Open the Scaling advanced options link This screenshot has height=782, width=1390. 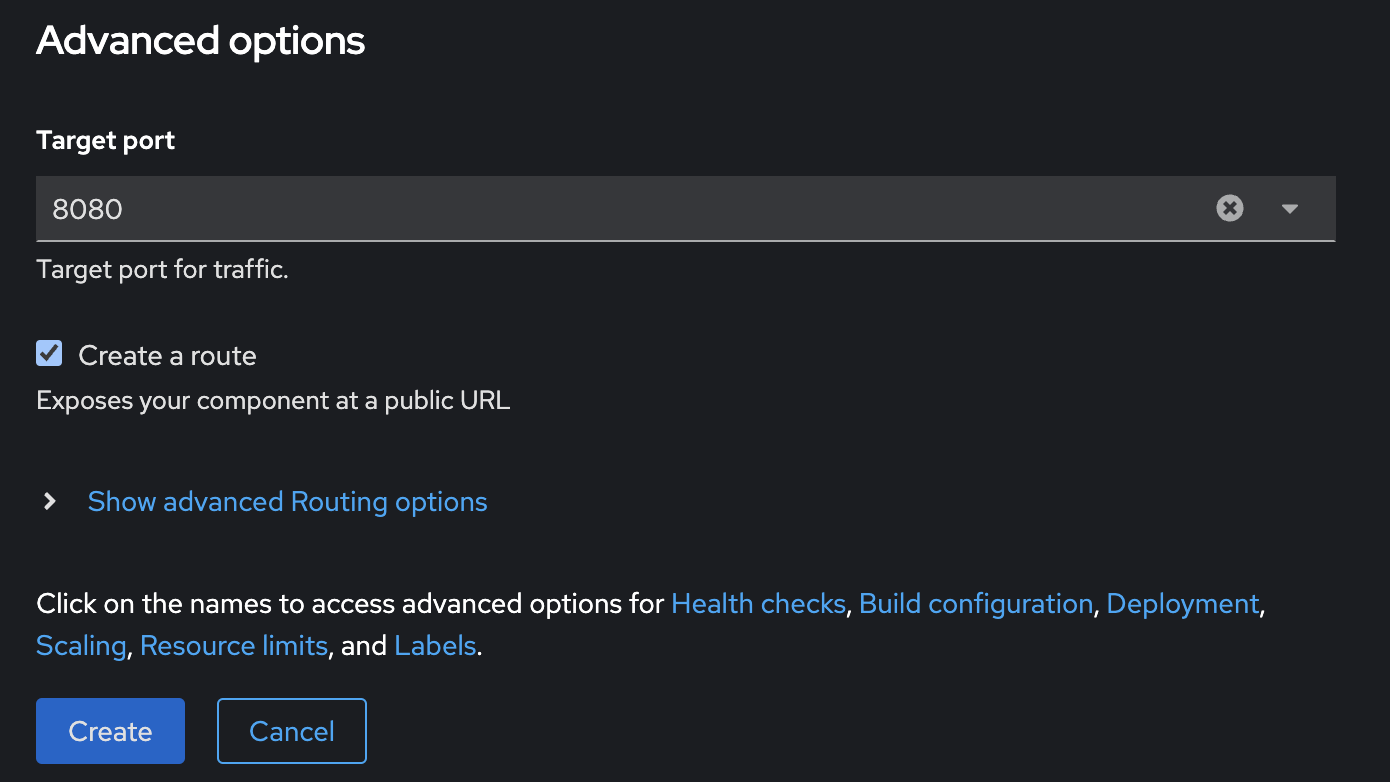click(81, 646)
